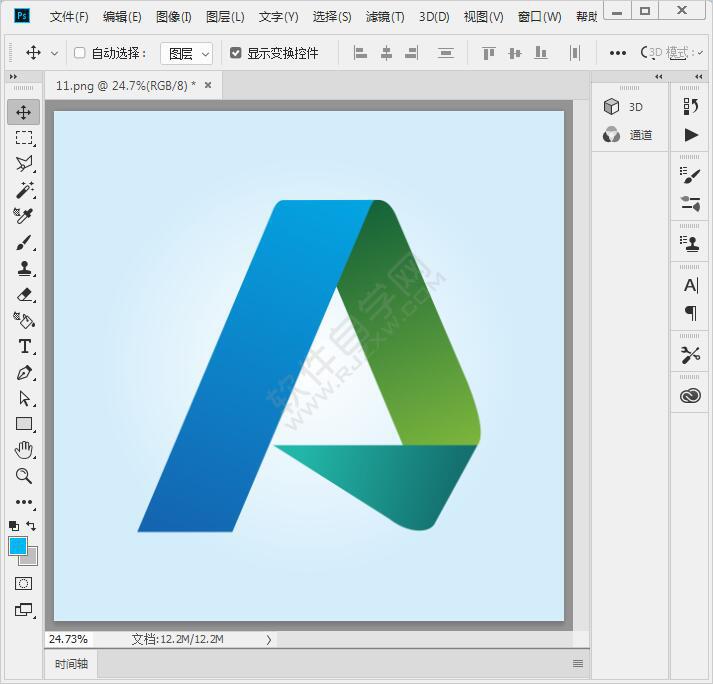
Task: Select the Rectangular Marquee tool
Action: [x=24, y=137]
